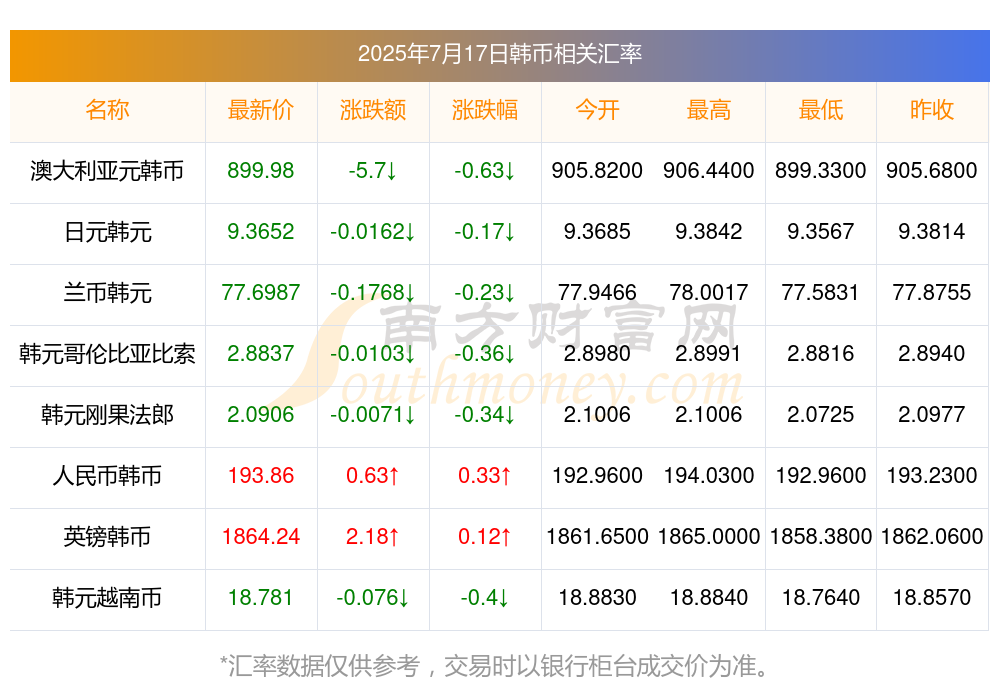Select opening value 18.8830

tap(597, 598)
